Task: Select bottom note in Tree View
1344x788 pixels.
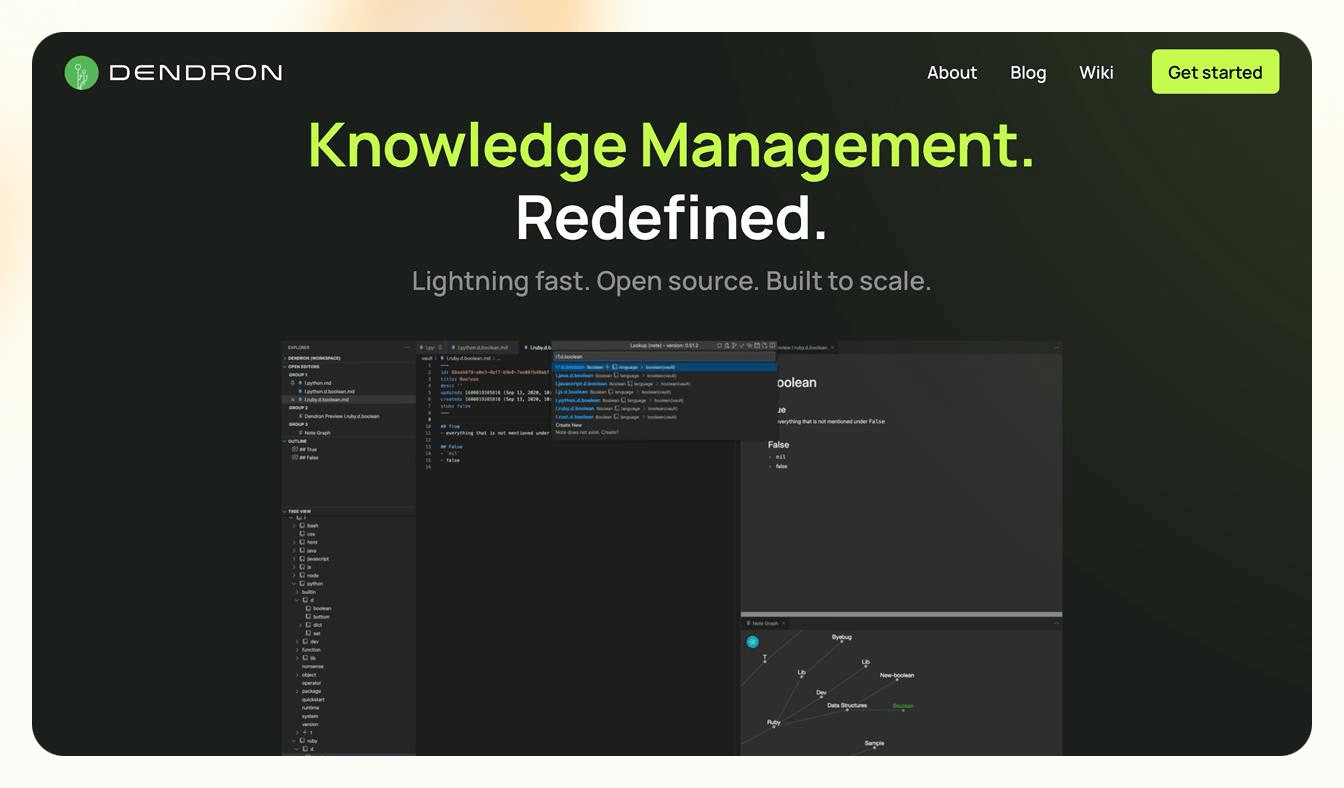Action: [x=321, y=617]
